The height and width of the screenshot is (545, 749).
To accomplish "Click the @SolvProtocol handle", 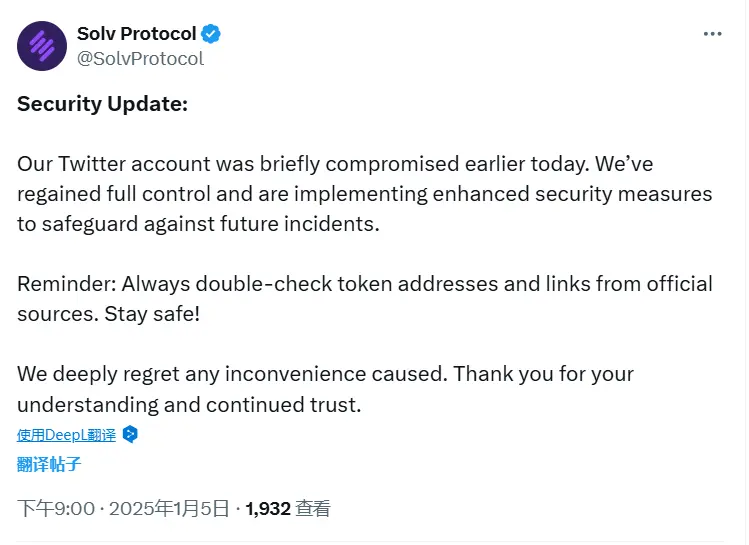I will click(140, 59).
